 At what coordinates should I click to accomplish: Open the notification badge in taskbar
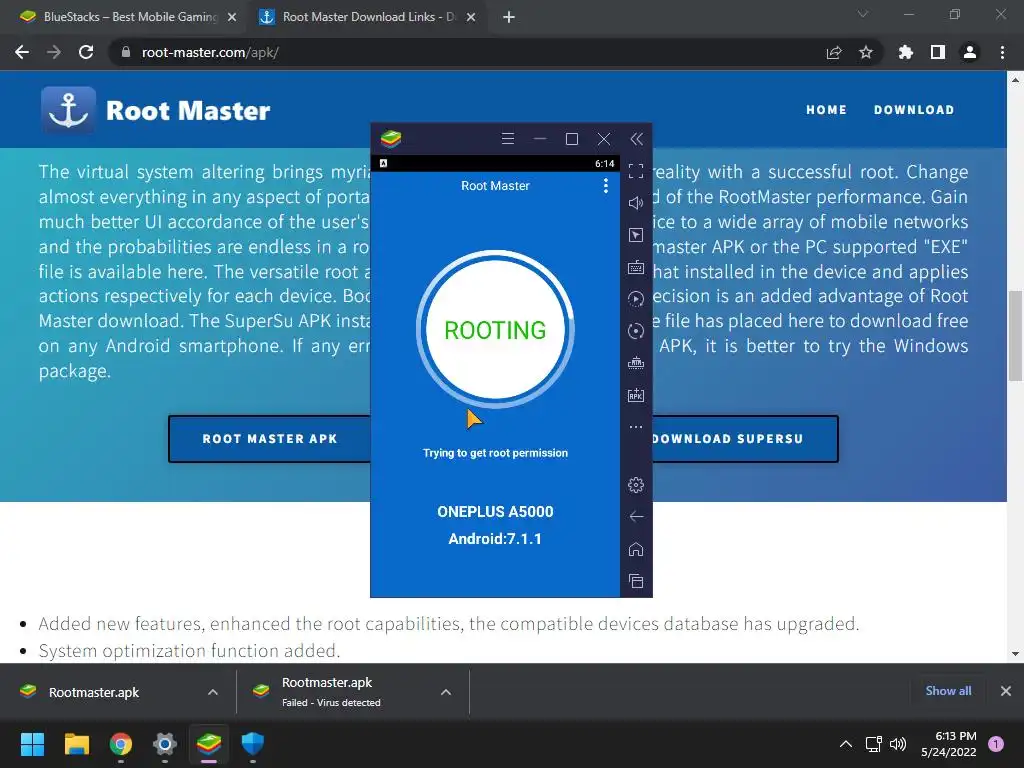pyautogui.click(x=996, y=744)
